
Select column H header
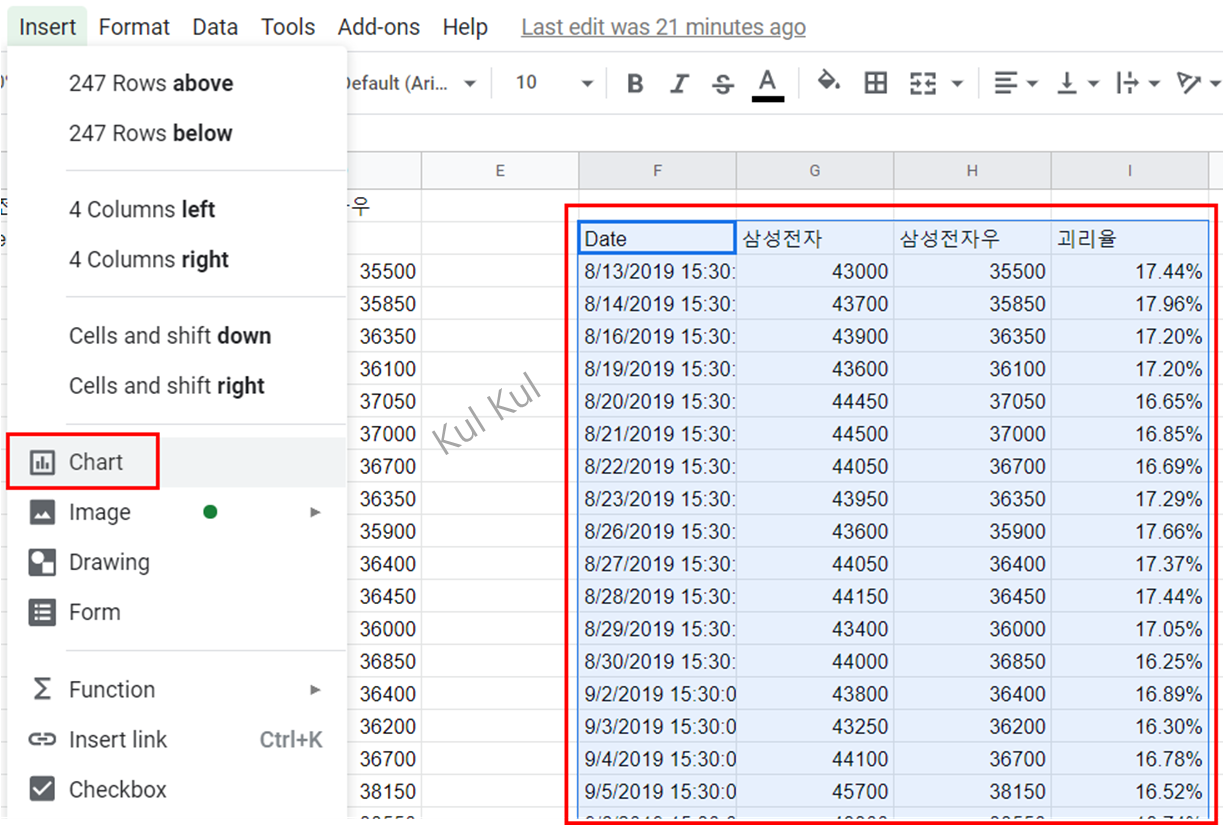pyautogui.click(x=972, y=171)
